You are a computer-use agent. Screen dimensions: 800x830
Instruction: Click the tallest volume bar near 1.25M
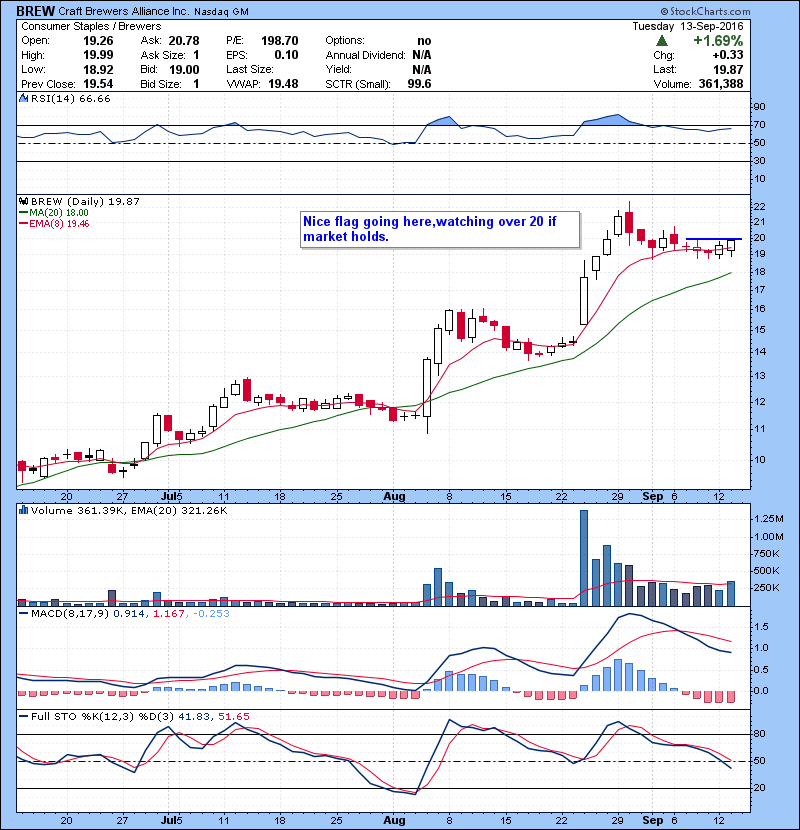(x=583, y=558)
